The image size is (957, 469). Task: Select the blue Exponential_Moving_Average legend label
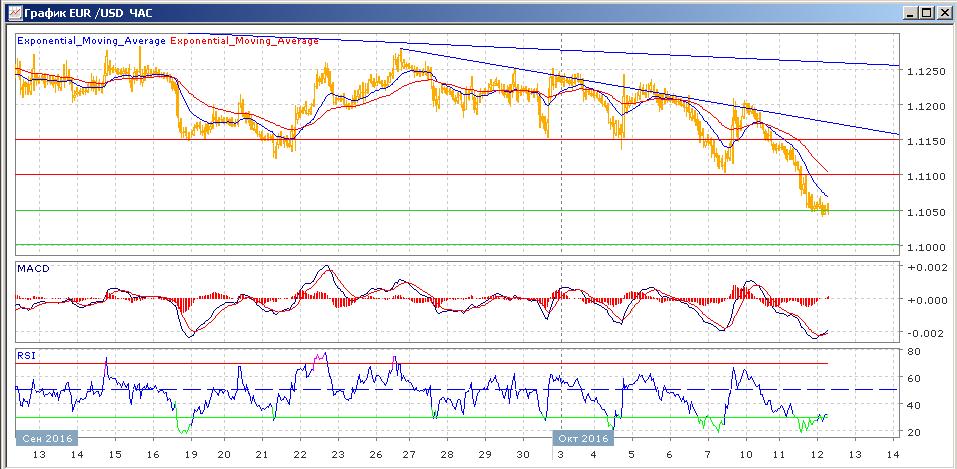coord(92,41)
